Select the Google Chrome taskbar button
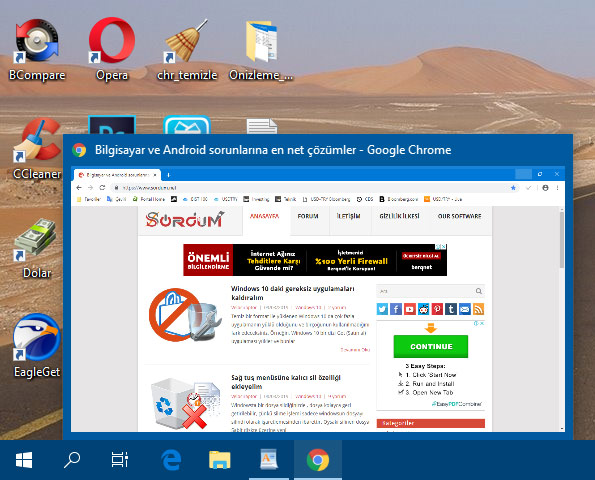Image resolution: width=595 pixels, height=480 pixels. [318, 460]
